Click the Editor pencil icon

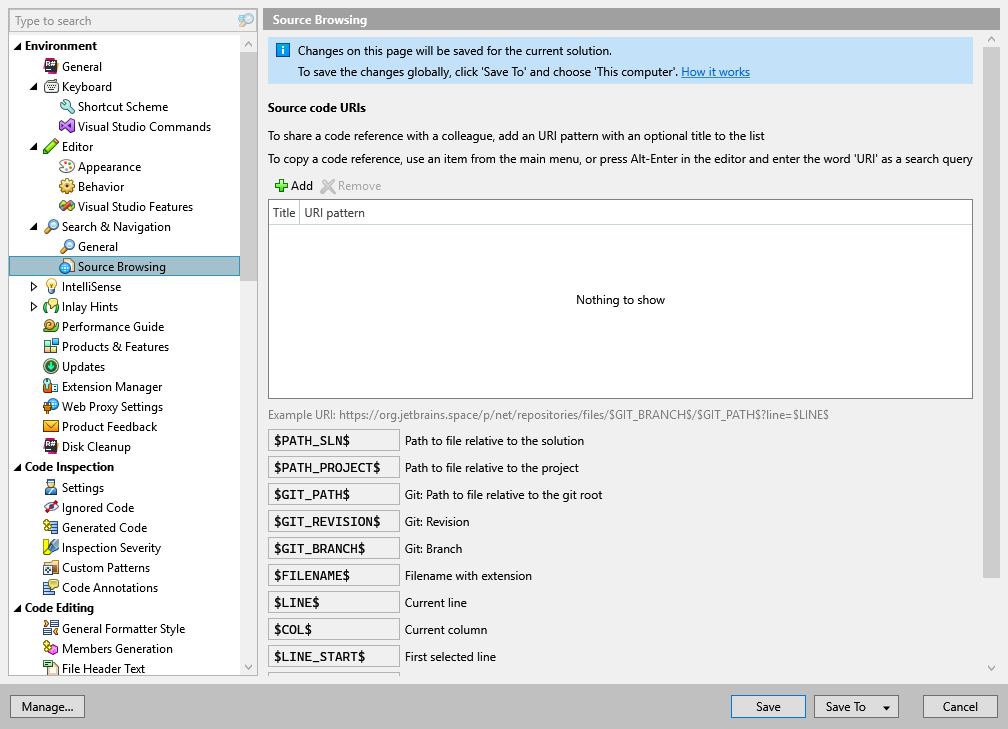pyautogui.click(x=51, y=147)
